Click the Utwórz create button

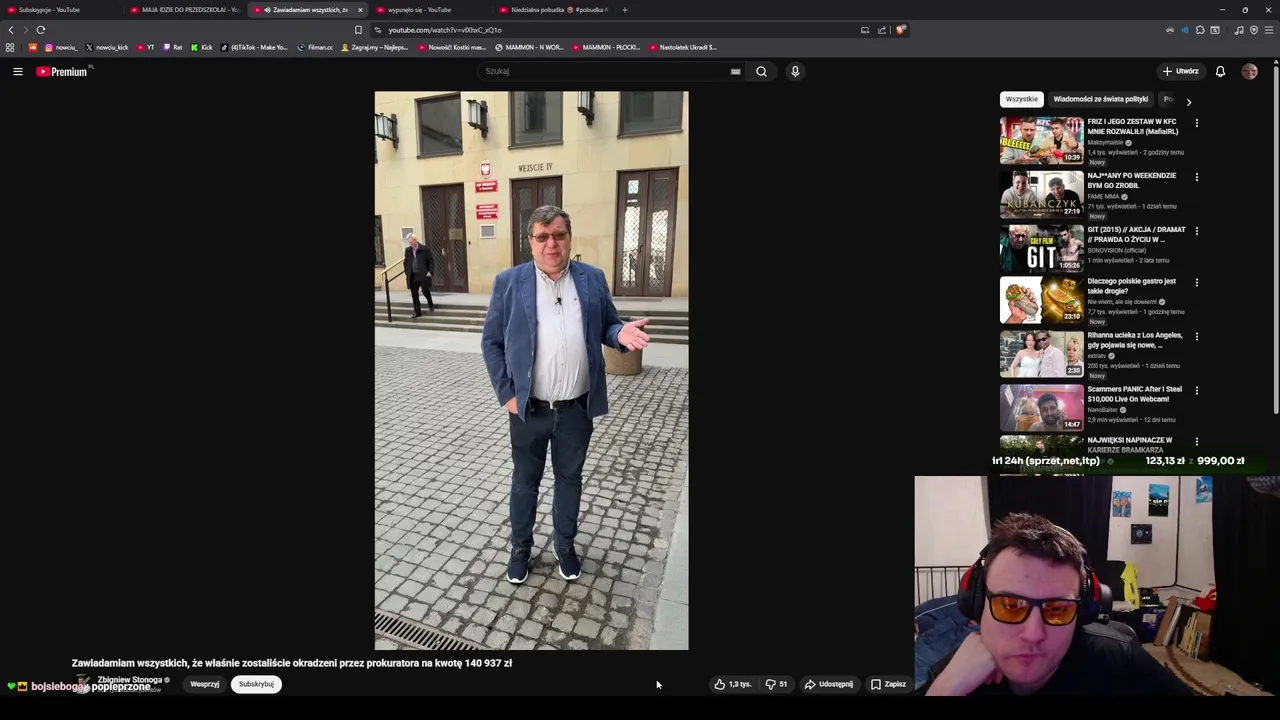pyautogui.click(x=1180, y=71)
